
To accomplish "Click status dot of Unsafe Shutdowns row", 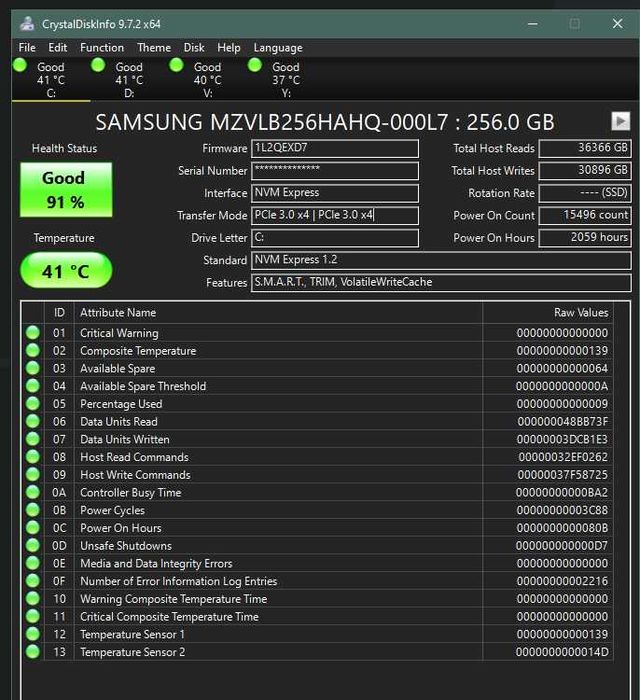I will [33, 545].
